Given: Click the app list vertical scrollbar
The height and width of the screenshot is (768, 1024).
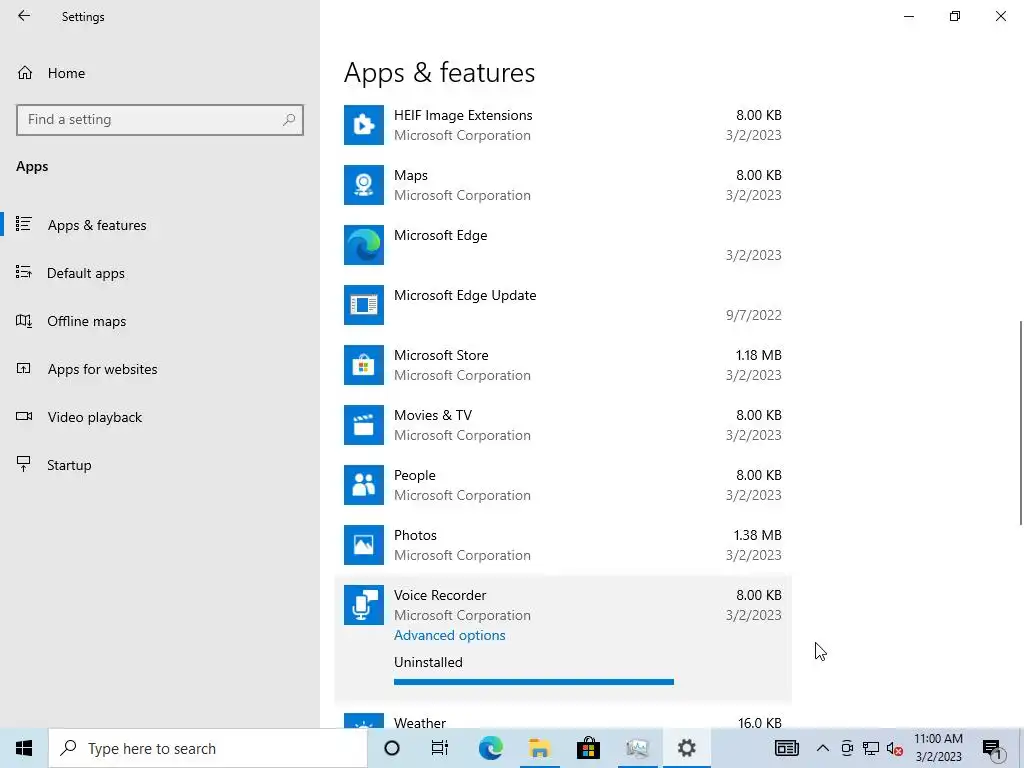Looking at the screenshot, I should (x=1021, y=422).
